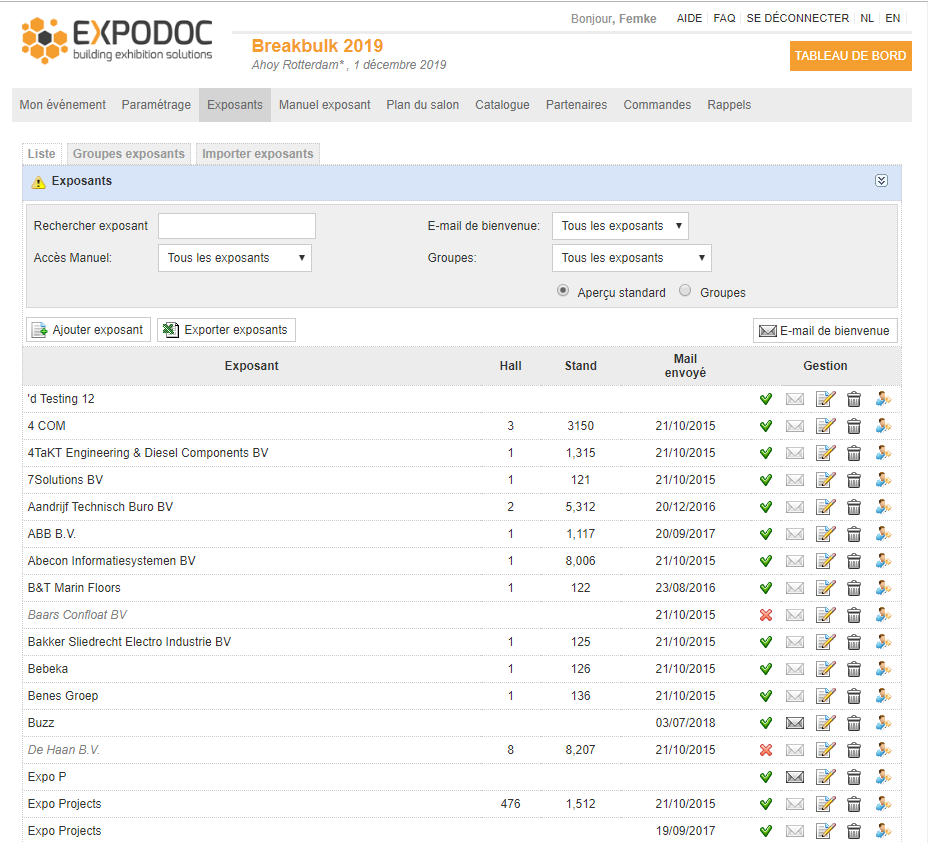
Task: Select the Aperçu standard radio button
Action: point(563,291)
